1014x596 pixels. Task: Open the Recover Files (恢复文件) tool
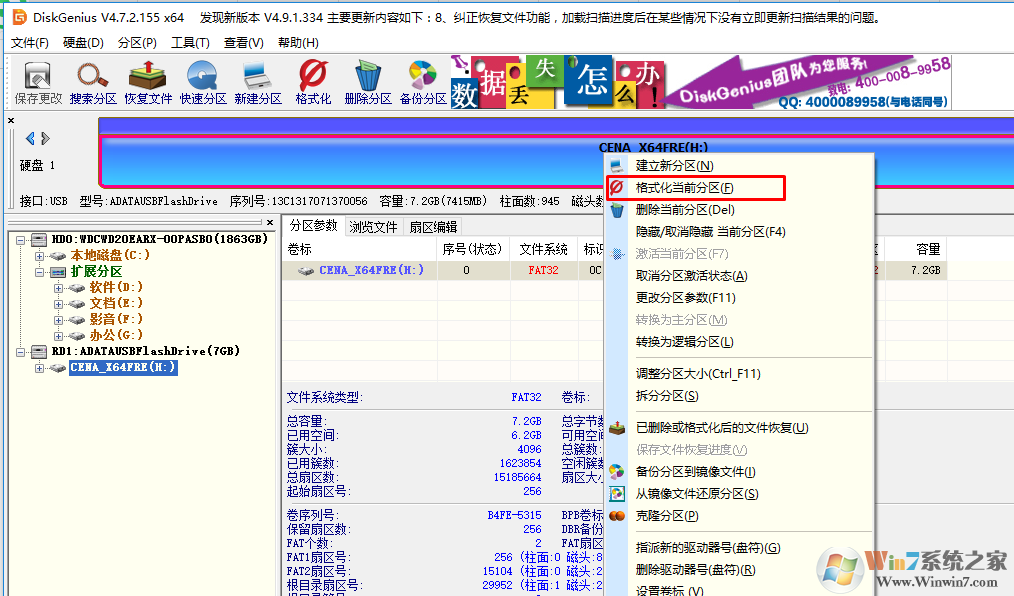point(148,81)
